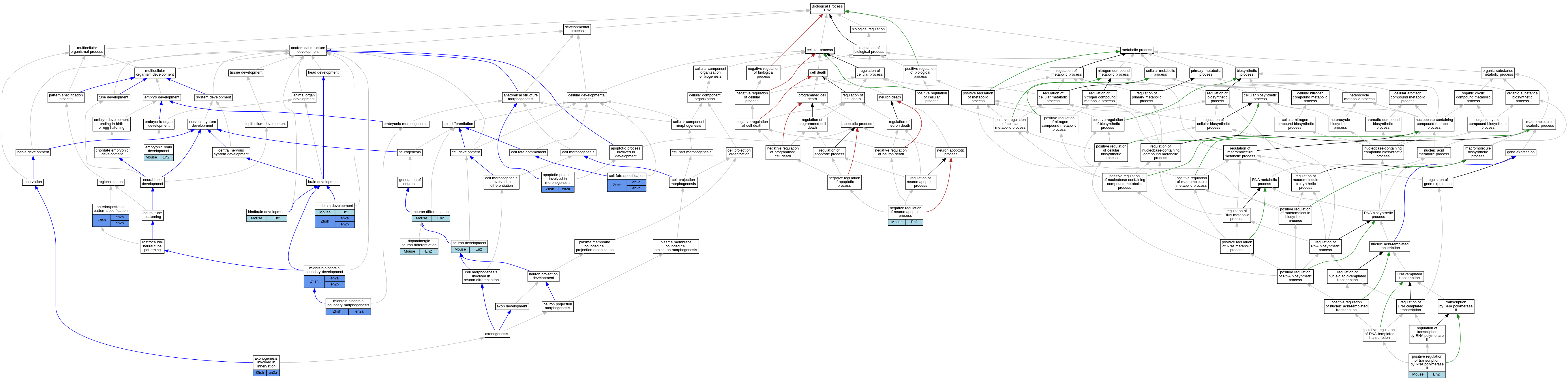The width and height of the screenshot is (1568, 381).
Task: Select the 'metabolic process' node near top
Action: pos(1136,50)
